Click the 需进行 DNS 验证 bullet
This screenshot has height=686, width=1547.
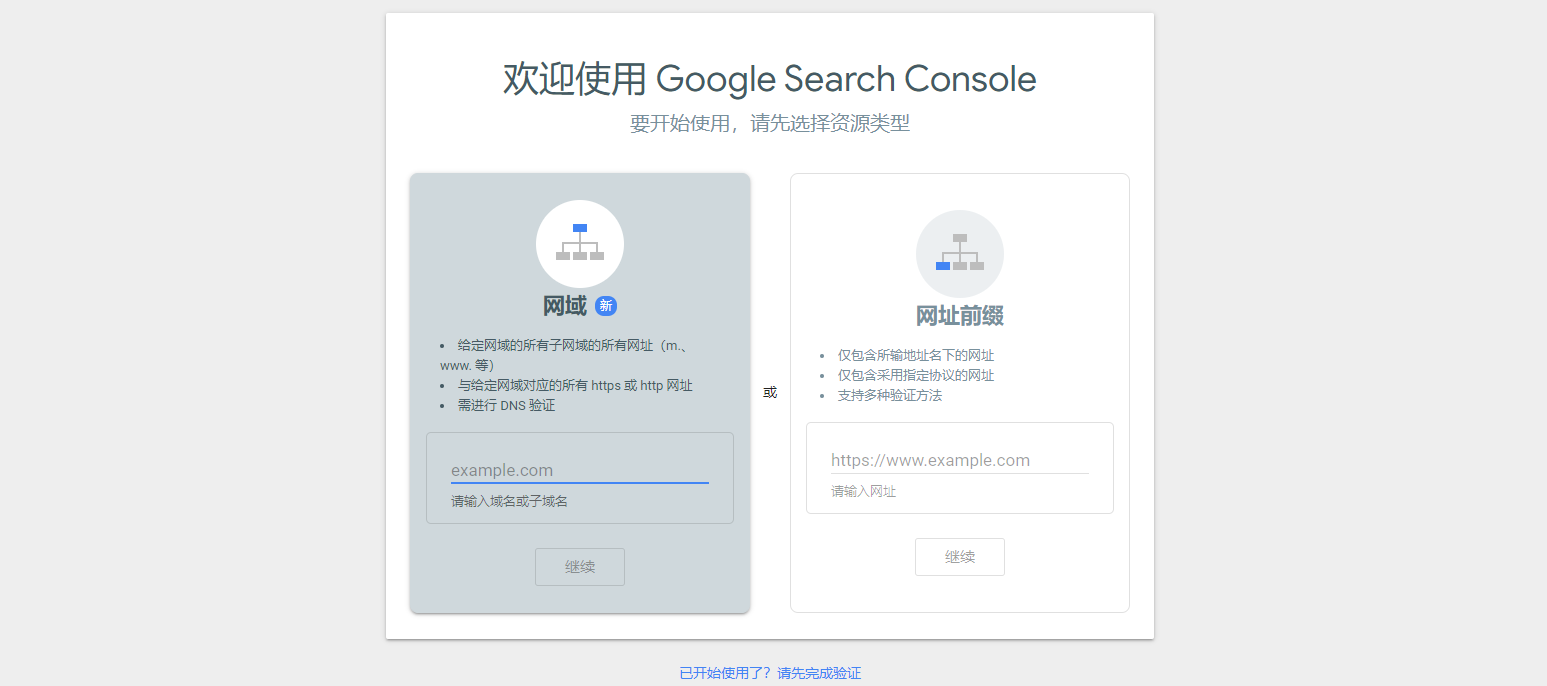pyautogui.click(x=506, y=405)
